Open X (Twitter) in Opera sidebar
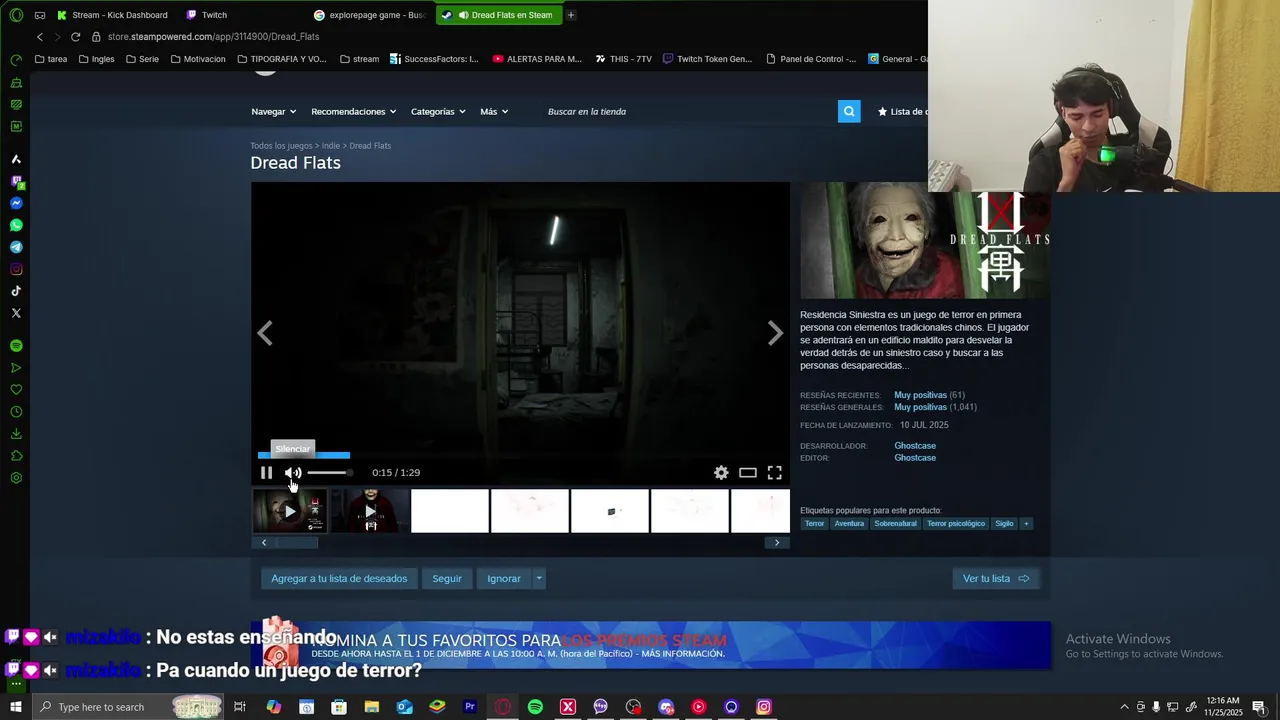 16,313
